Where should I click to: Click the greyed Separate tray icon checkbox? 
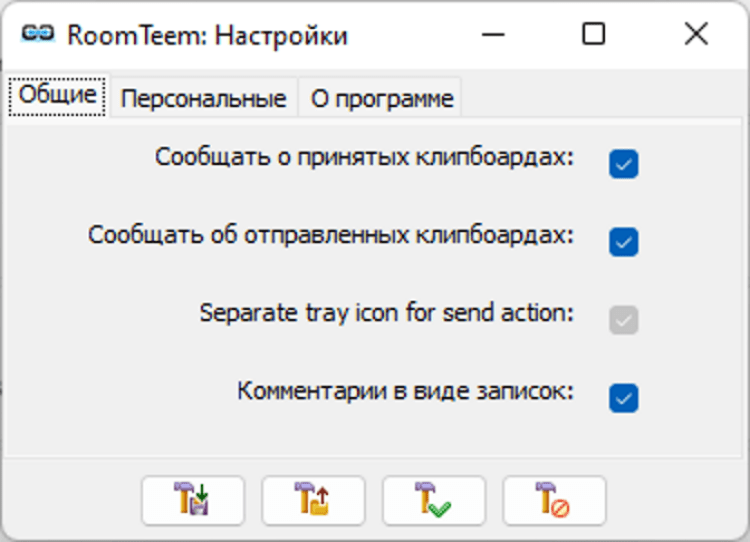[x=623, y=320]
